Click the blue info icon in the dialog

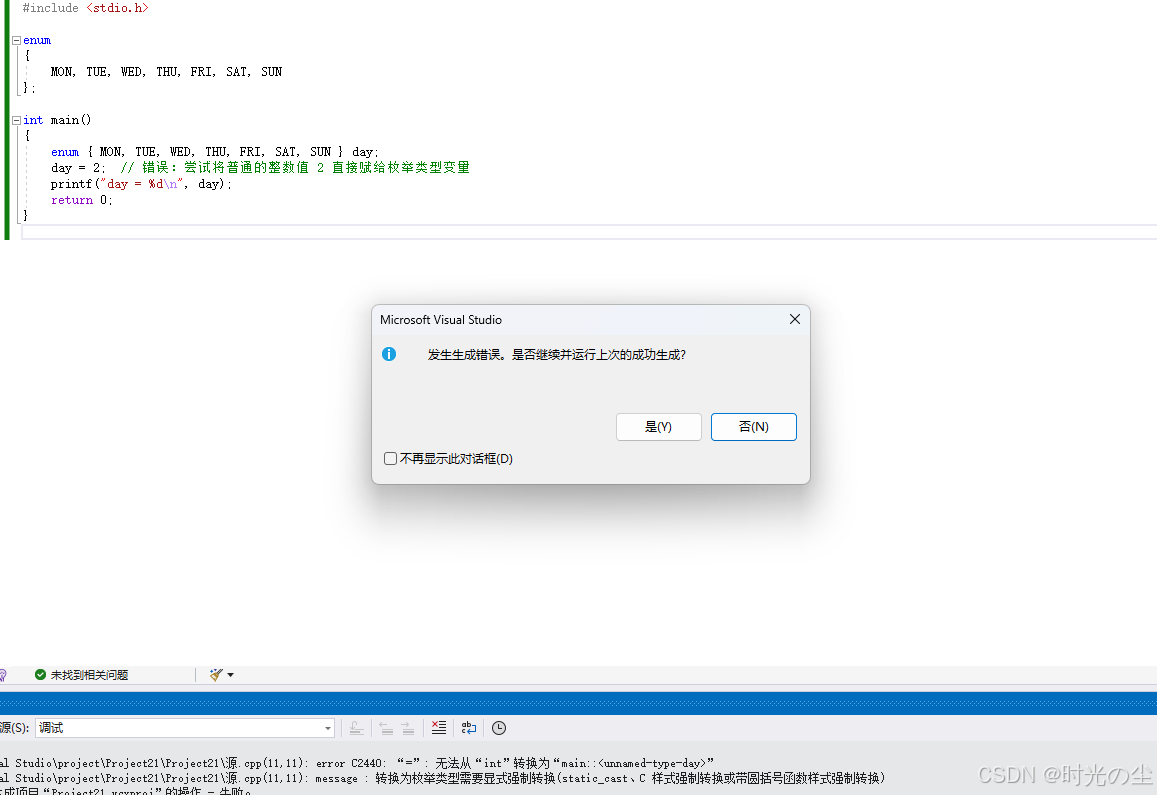point(389,354)
